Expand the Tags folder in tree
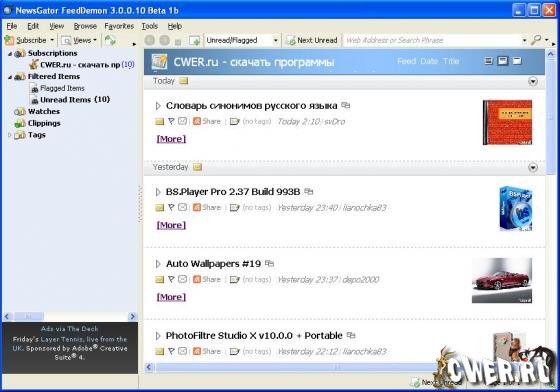This screenshot has width=560, height=392. point(10,135)
